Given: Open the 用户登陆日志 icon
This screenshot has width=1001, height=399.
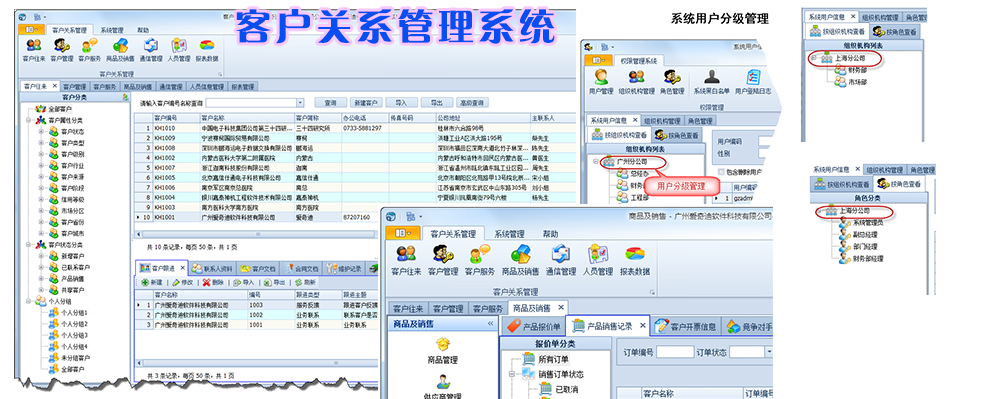Looking at the screenshot, I should tap(754, 82).
